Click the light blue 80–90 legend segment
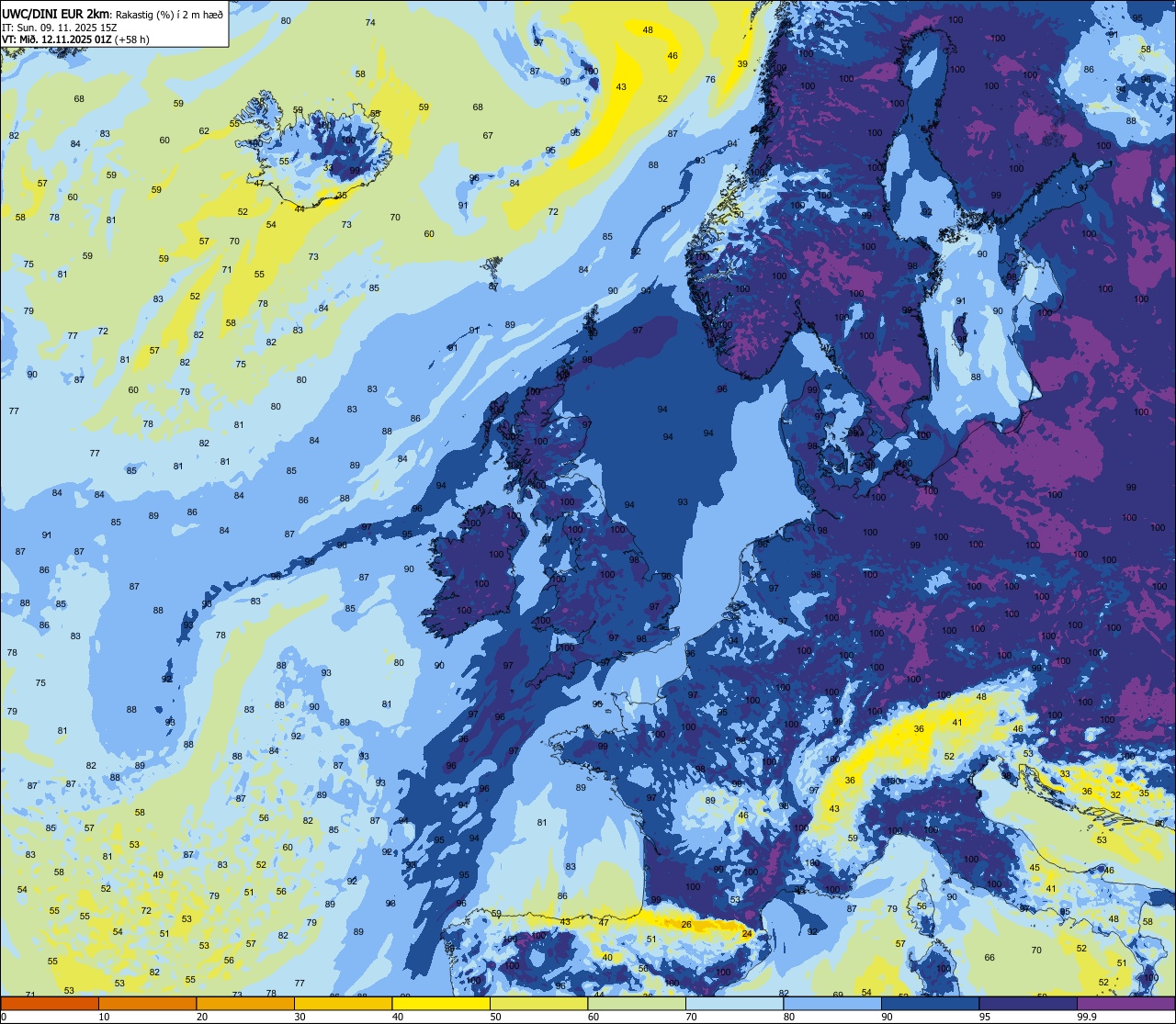The width and height of the screenshot is (1176, 1024). [832, 1003]
